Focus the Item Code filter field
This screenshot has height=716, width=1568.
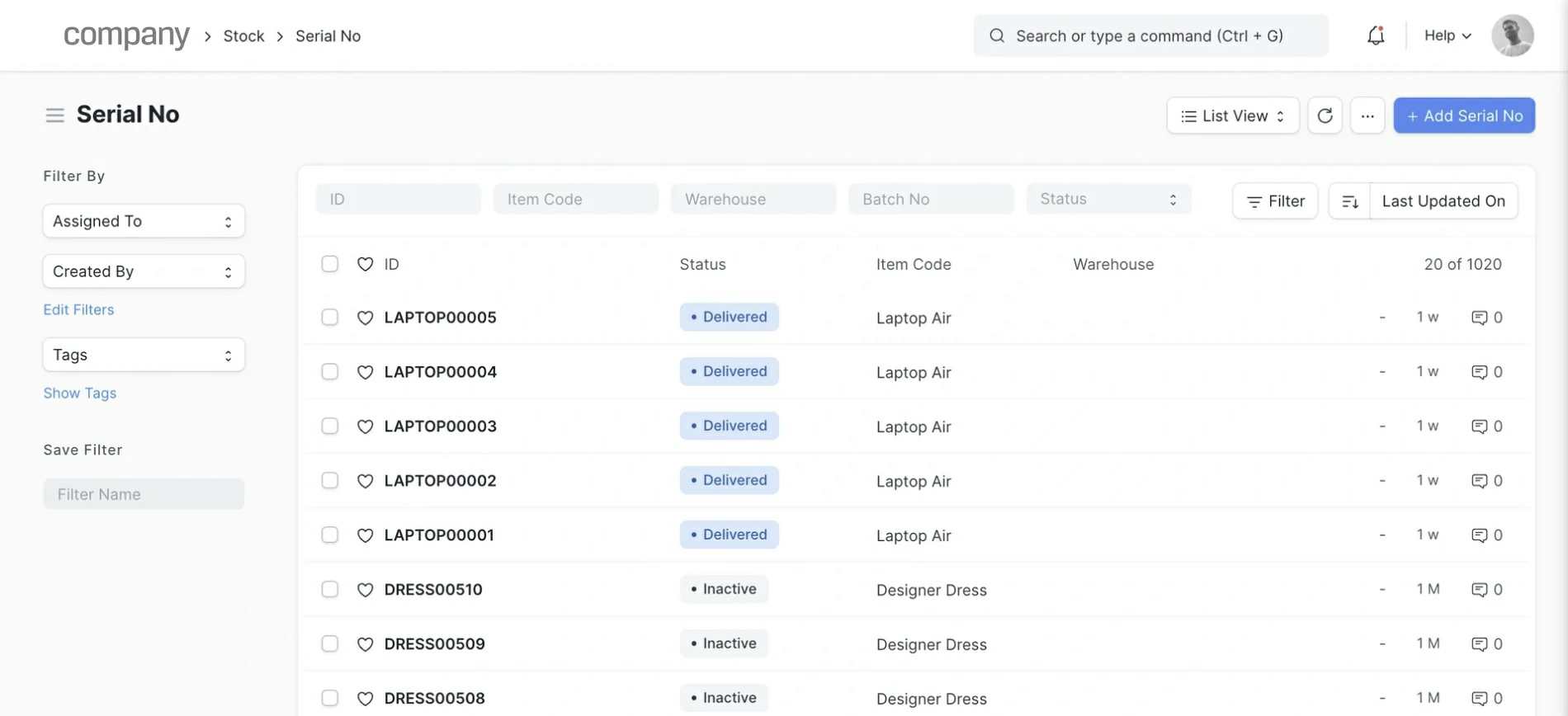click(x=575, y=200)
